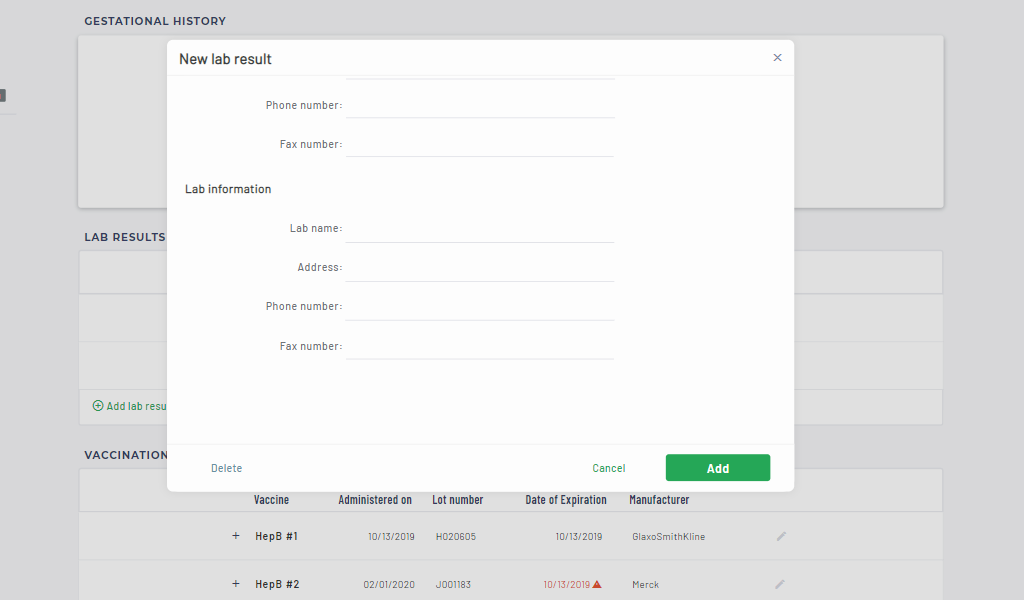Click the edit pencil for HepB #2

780,584
